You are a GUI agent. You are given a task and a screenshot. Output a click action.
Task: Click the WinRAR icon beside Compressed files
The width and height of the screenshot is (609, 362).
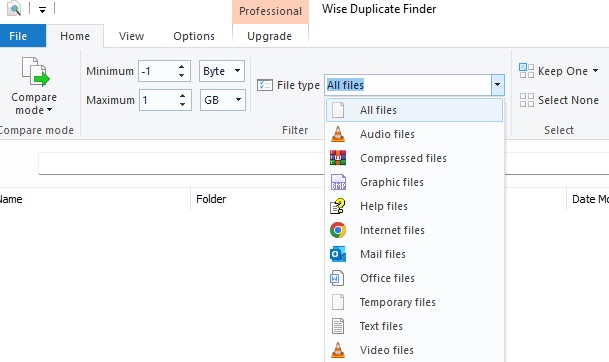tap(338, 158)
